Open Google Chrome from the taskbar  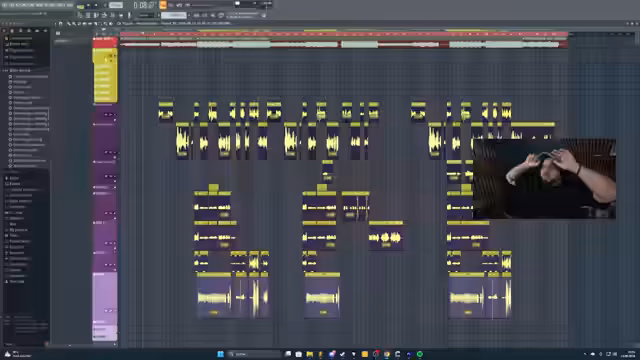click(x=387, y=354)
